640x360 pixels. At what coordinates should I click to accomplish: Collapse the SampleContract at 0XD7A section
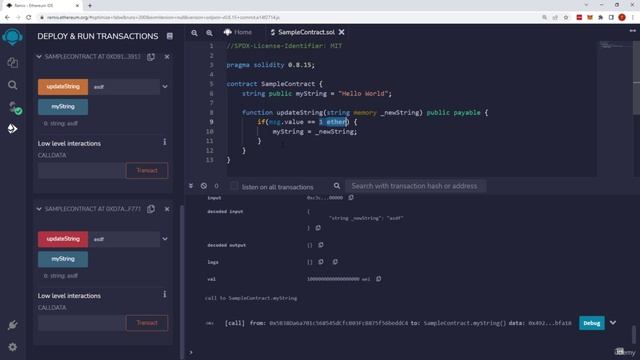pos(39,209)
